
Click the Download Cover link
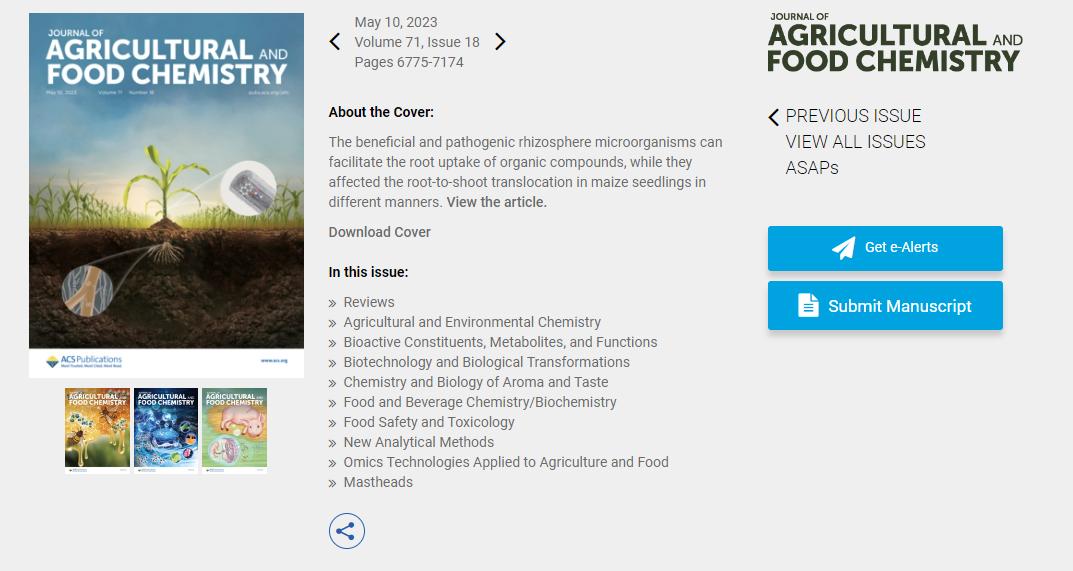point(380,232)
